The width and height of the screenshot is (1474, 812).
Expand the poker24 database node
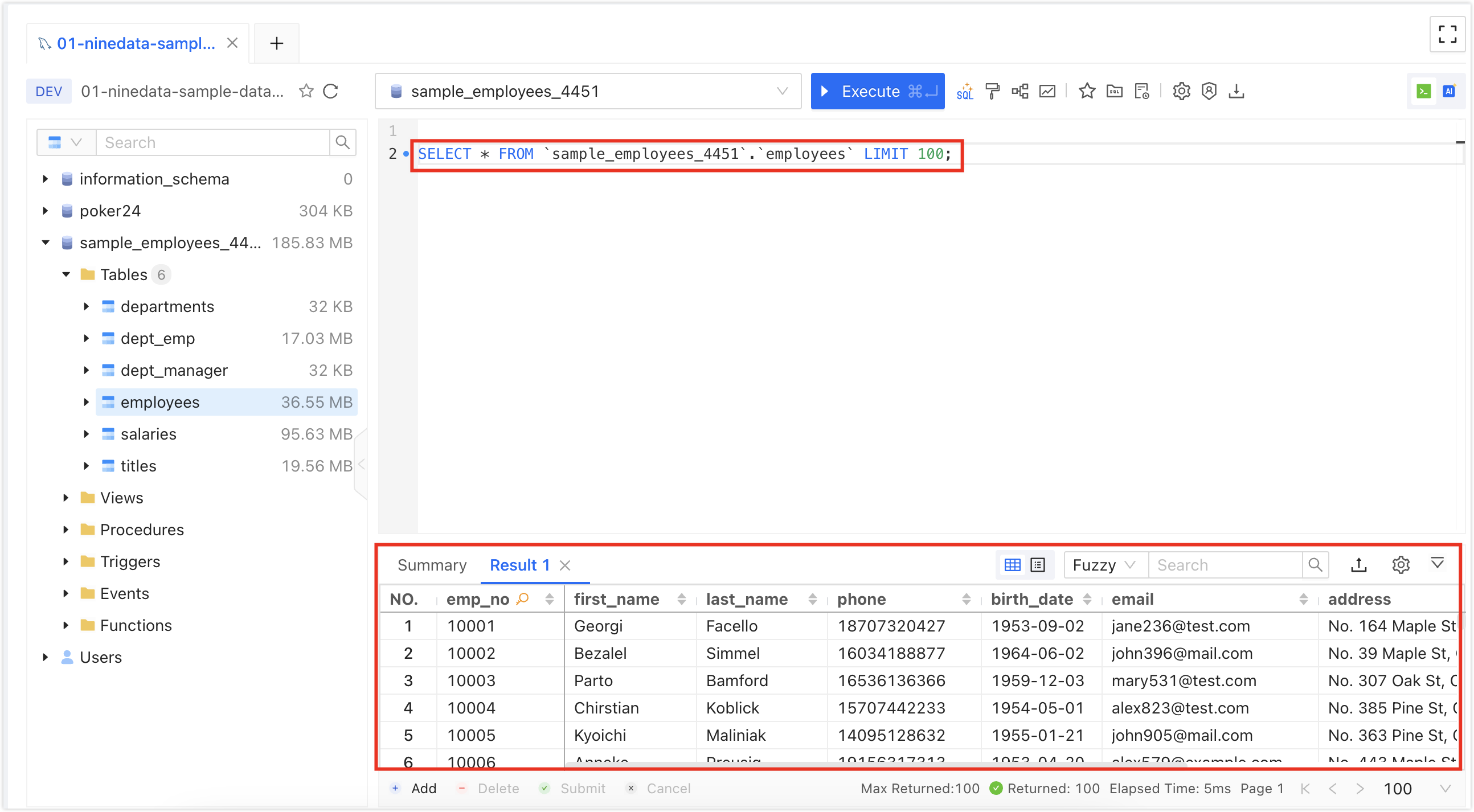coord(45,211)
